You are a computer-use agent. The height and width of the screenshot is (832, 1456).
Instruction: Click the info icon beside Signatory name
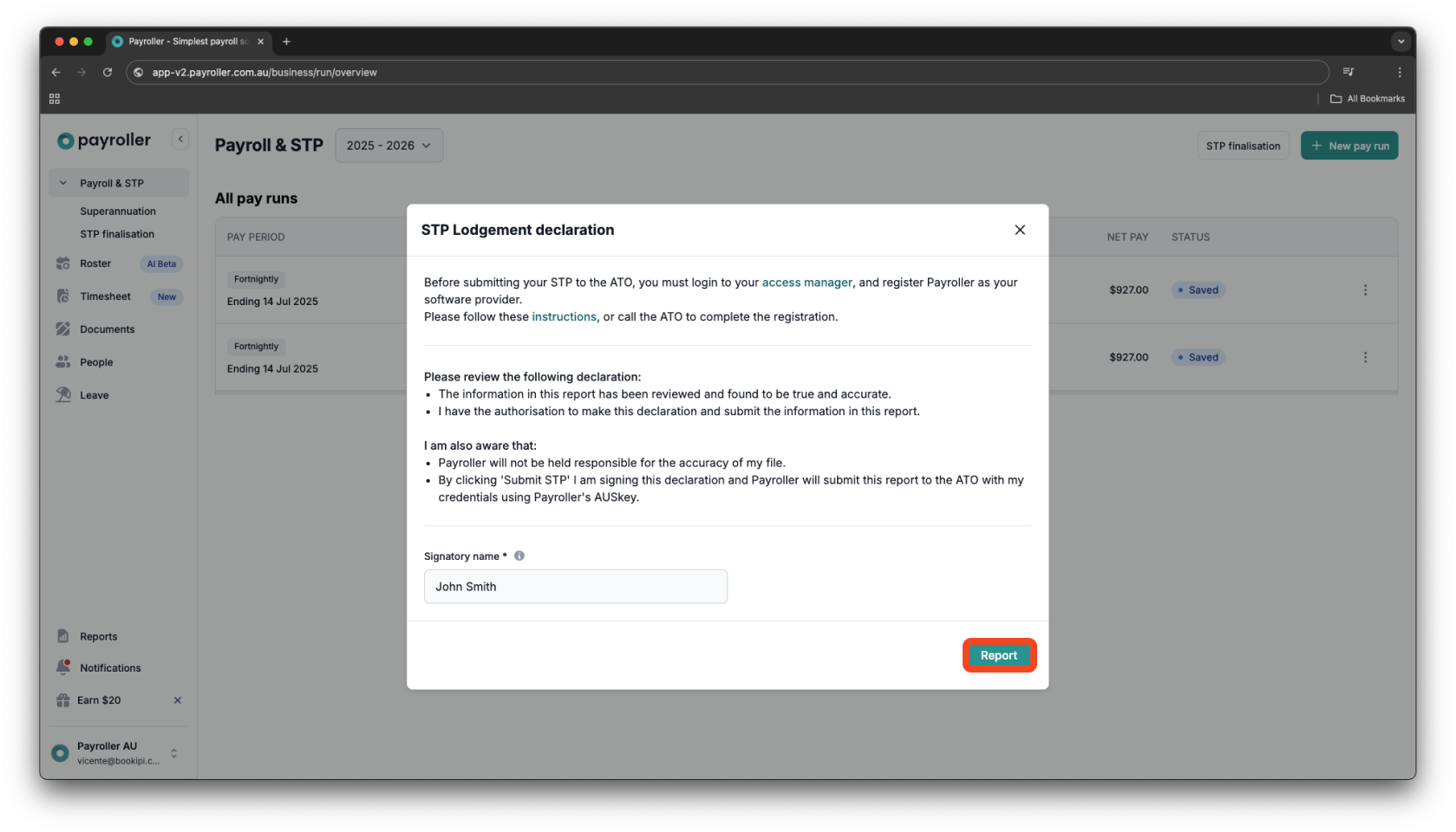(519, 556)
